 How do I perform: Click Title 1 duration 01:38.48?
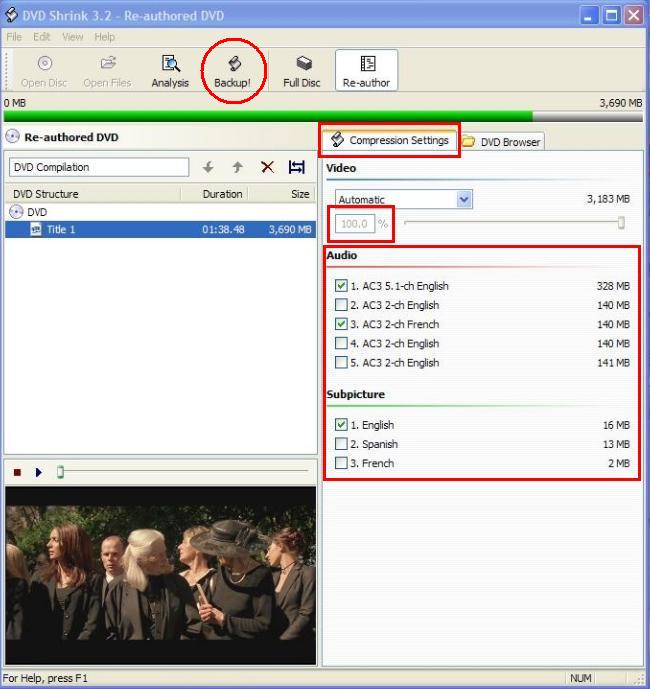coord(223,229)
